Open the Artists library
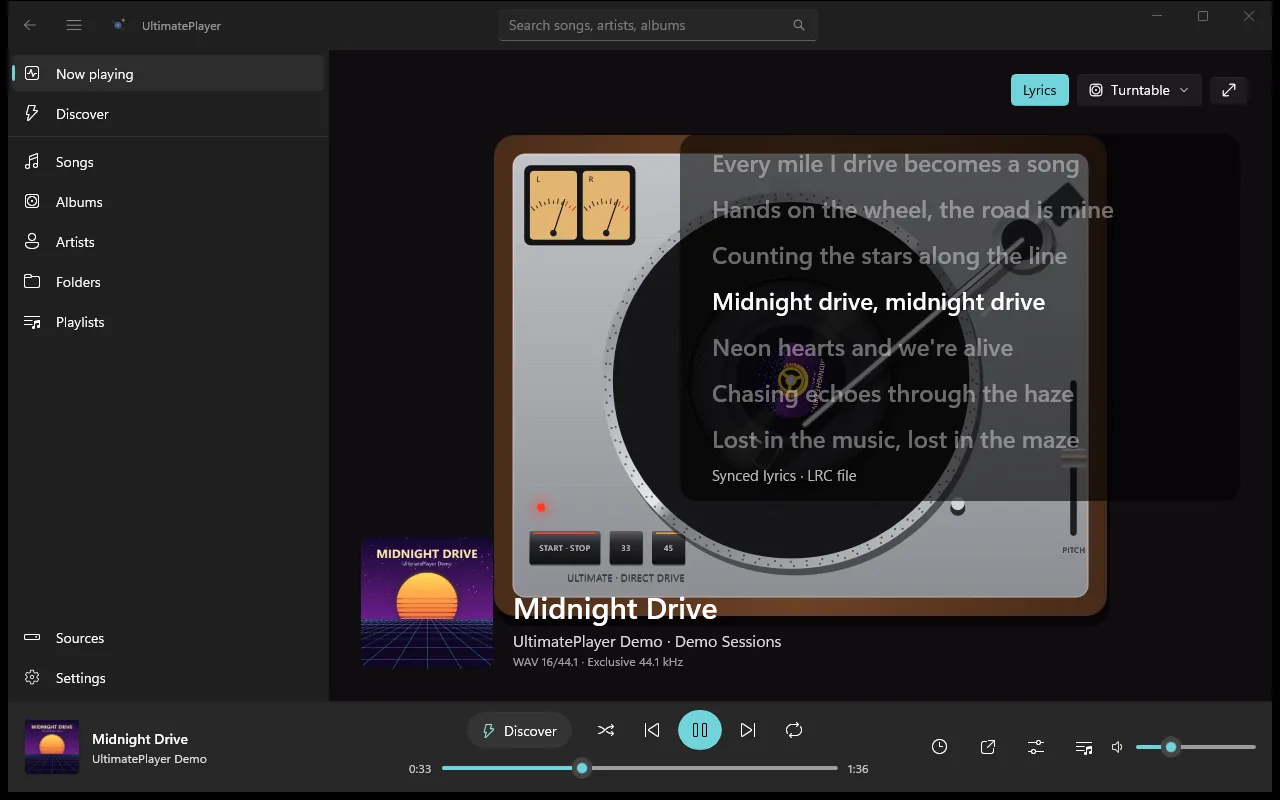Screen dimensions: 1280x800 tap(168, 242)
